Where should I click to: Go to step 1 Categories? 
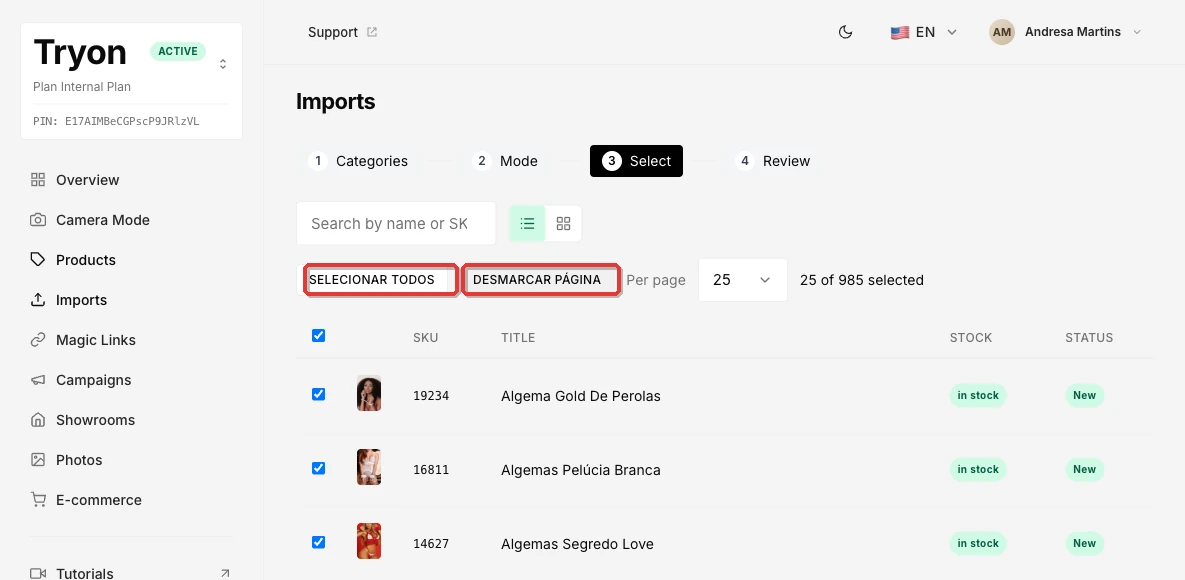[x=358, y=161]
